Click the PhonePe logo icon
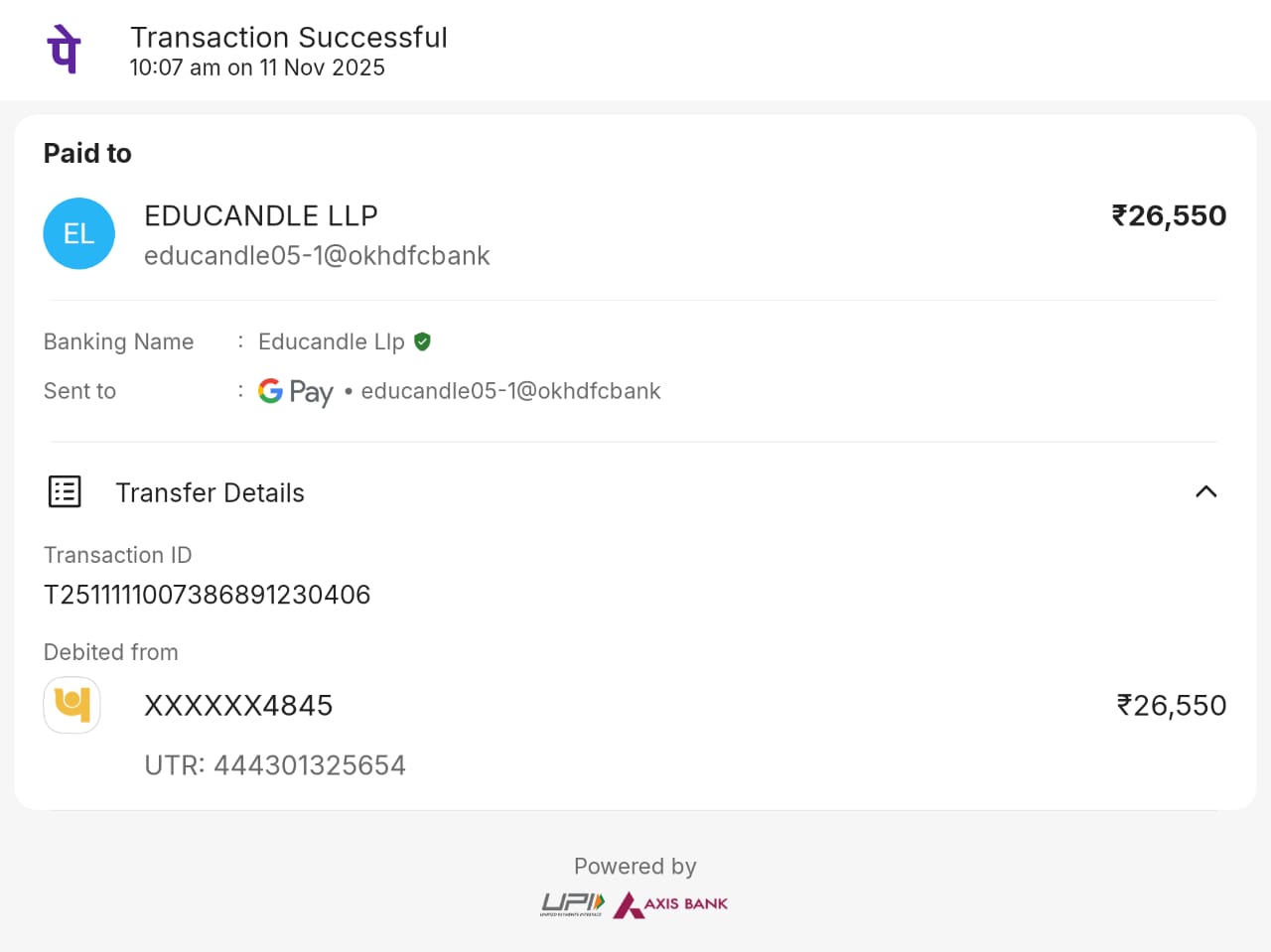The height and width of the screenshot is (952, 1271). [65, 50]
